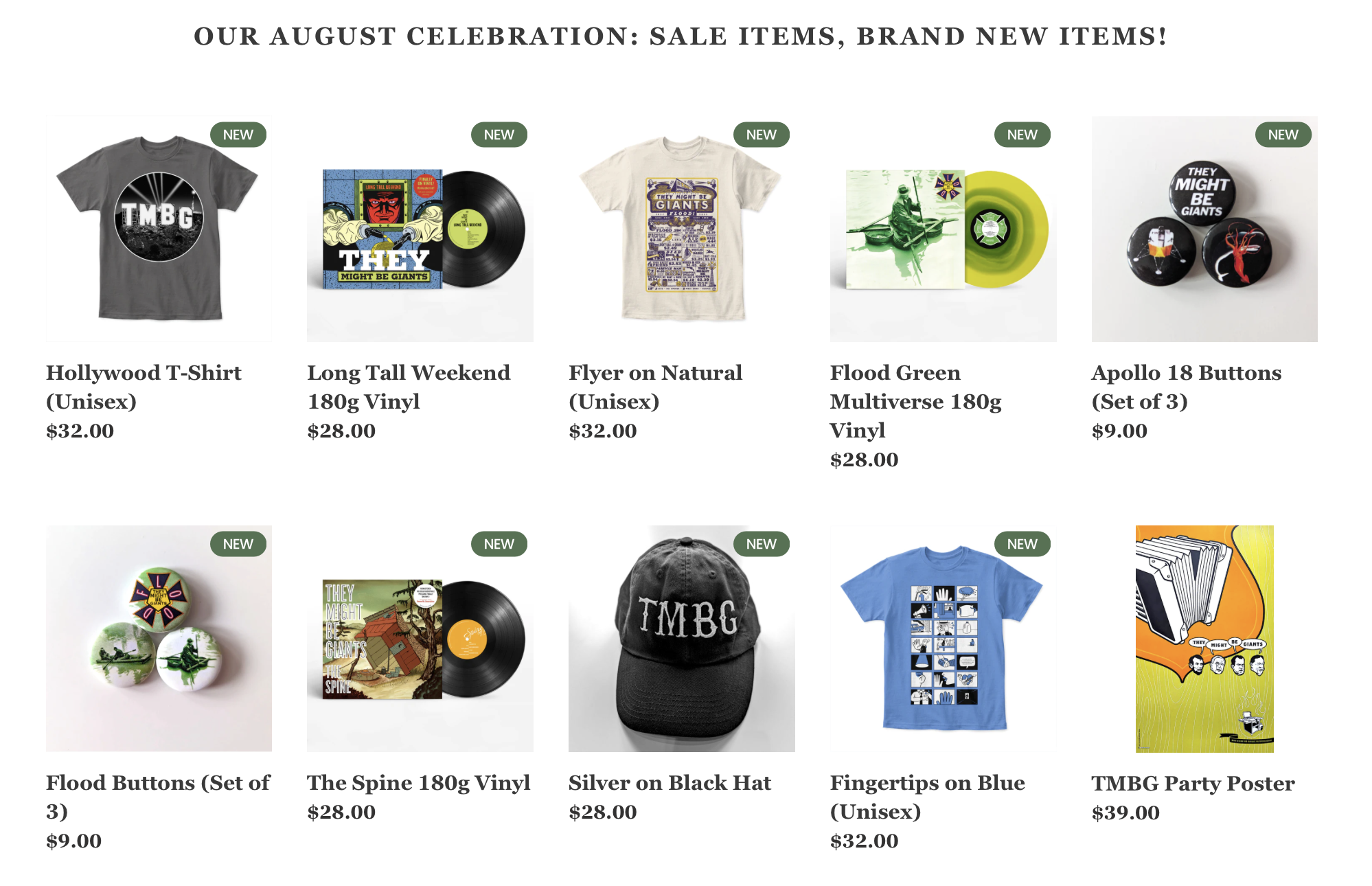Viewport: 1372px width, 886px height.
Task: Open the Apollo 18 Buttons (Set of 3) link
Action: 1186,387
